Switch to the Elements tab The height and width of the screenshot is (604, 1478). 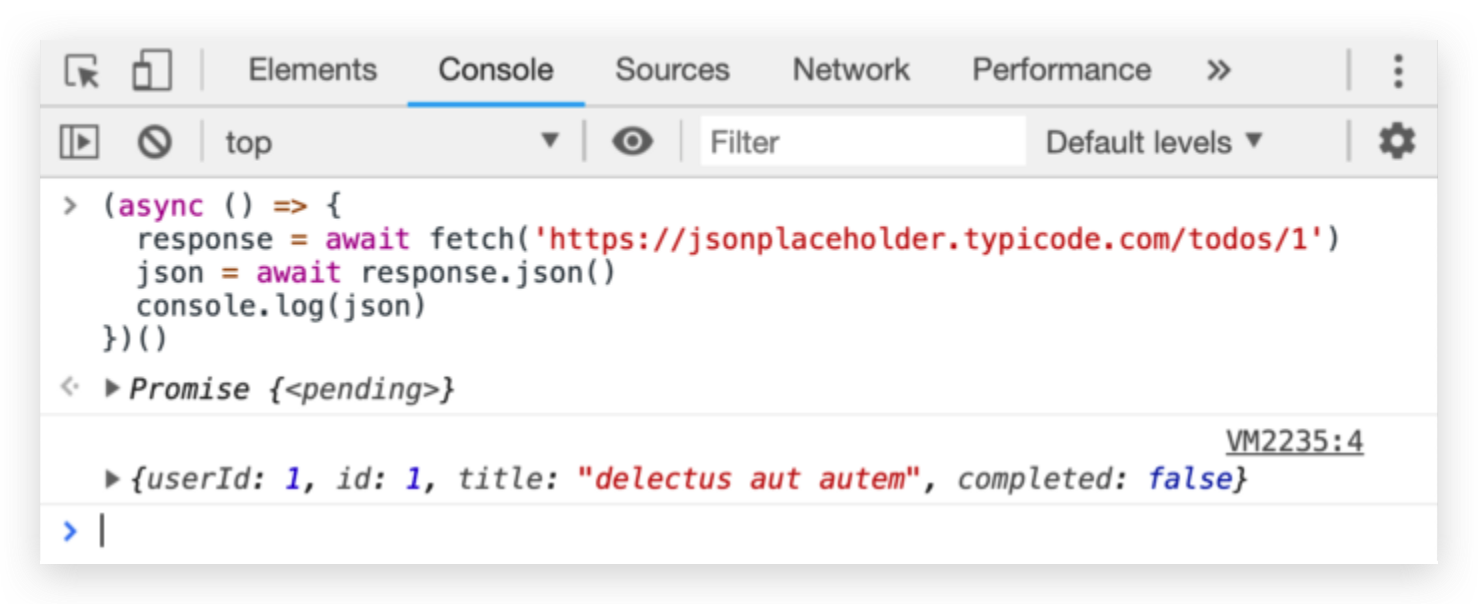click(x=312, y=70)
